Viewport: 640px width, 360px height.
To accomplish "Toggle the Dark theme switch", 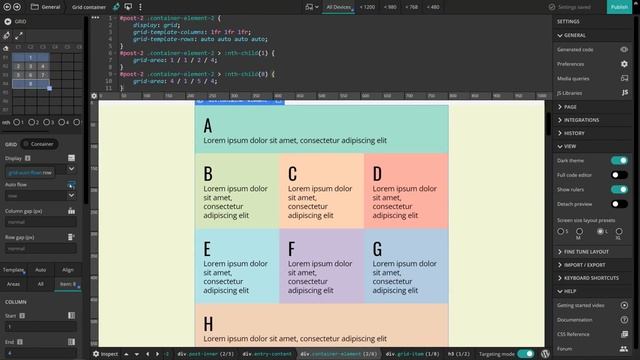I will point(619,160).
